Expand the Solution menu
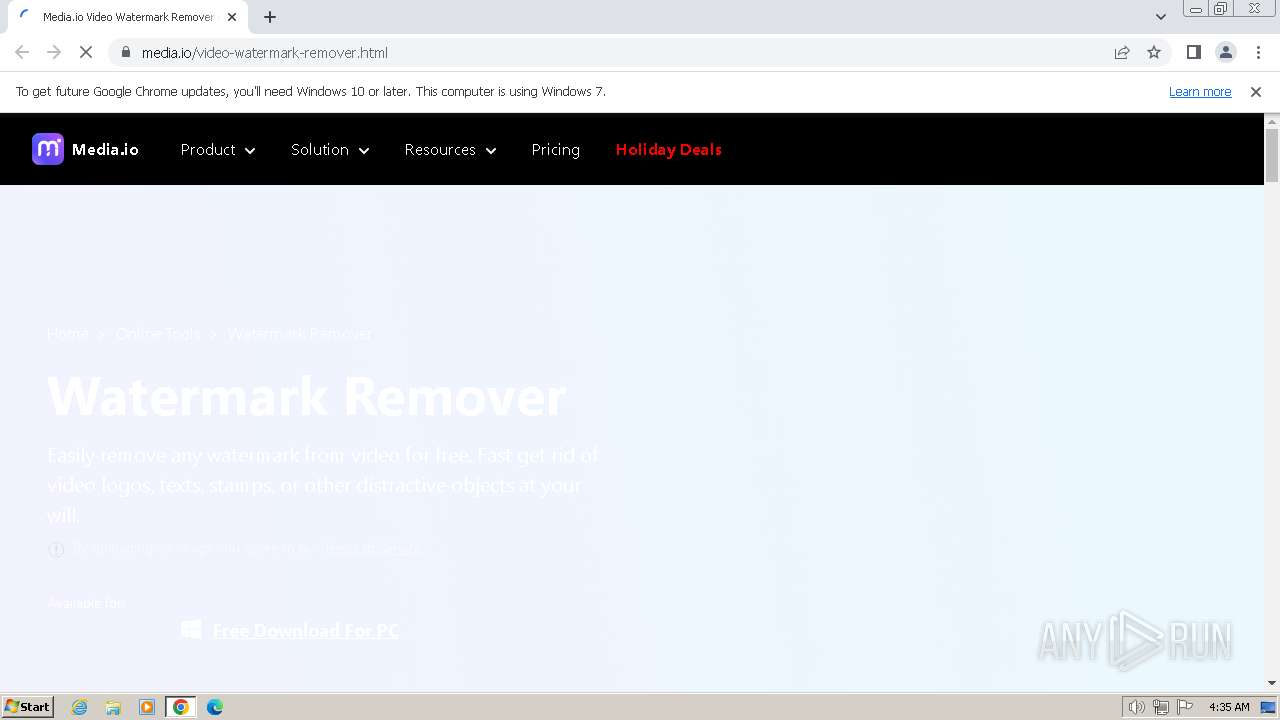The image size is (1280, 720). click(330, 149)
